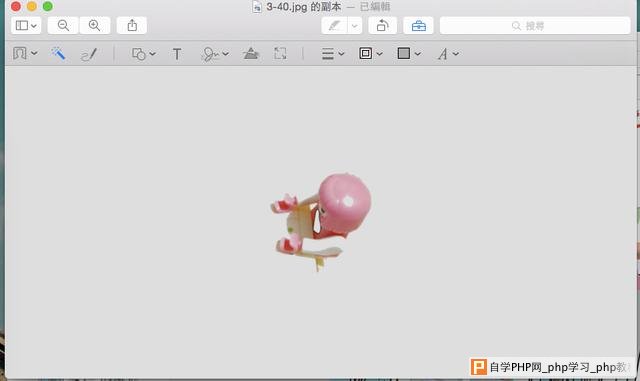640x381 pixels.
Task: Click the zoom out magnifier
Action: (63, 26)
